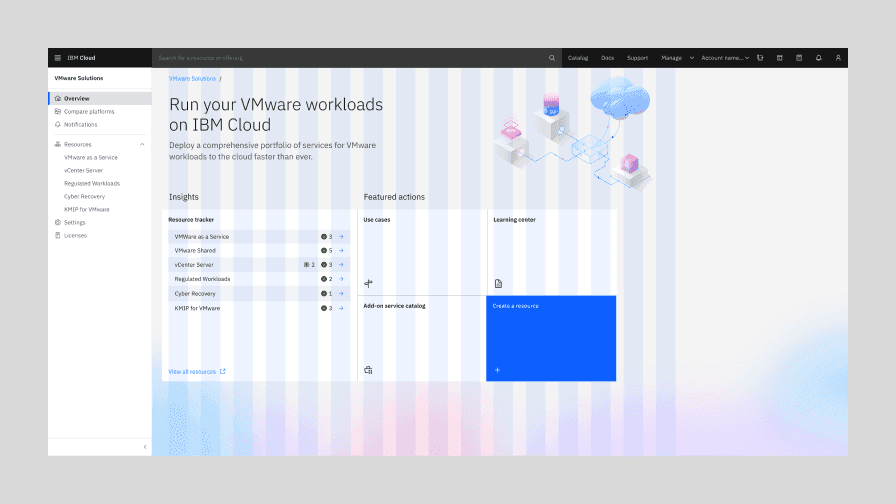Collapse the Resources section in sidebar
Image resolution: width=896 pixels, height=504 pixels.
click(142, 145)
